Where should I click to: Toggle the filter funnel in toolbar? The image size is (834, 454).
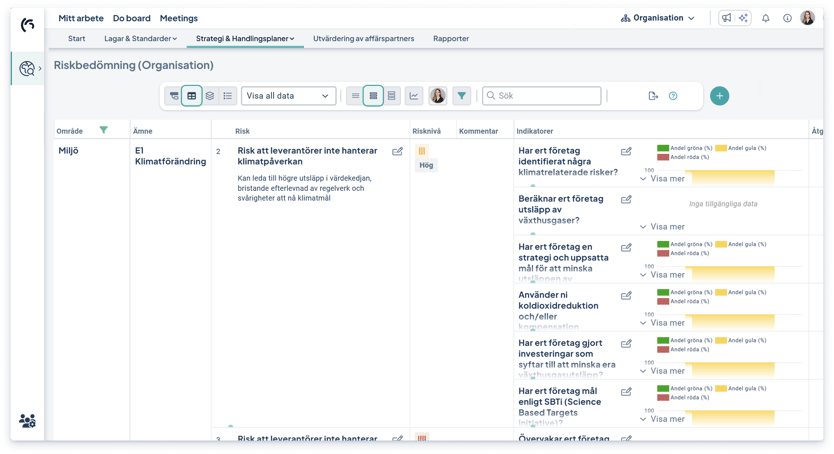[x=461, y=96]
